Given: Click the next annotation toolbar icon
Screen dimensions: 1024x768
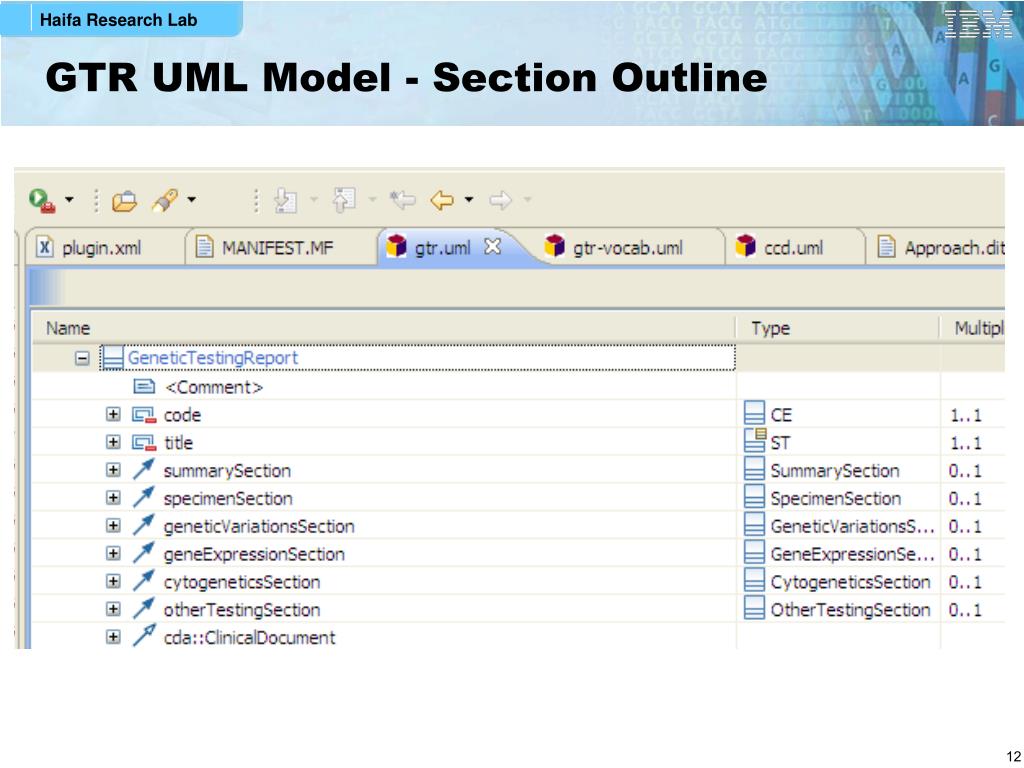Looking at the screenshot, I should click(x=285, y=200).
